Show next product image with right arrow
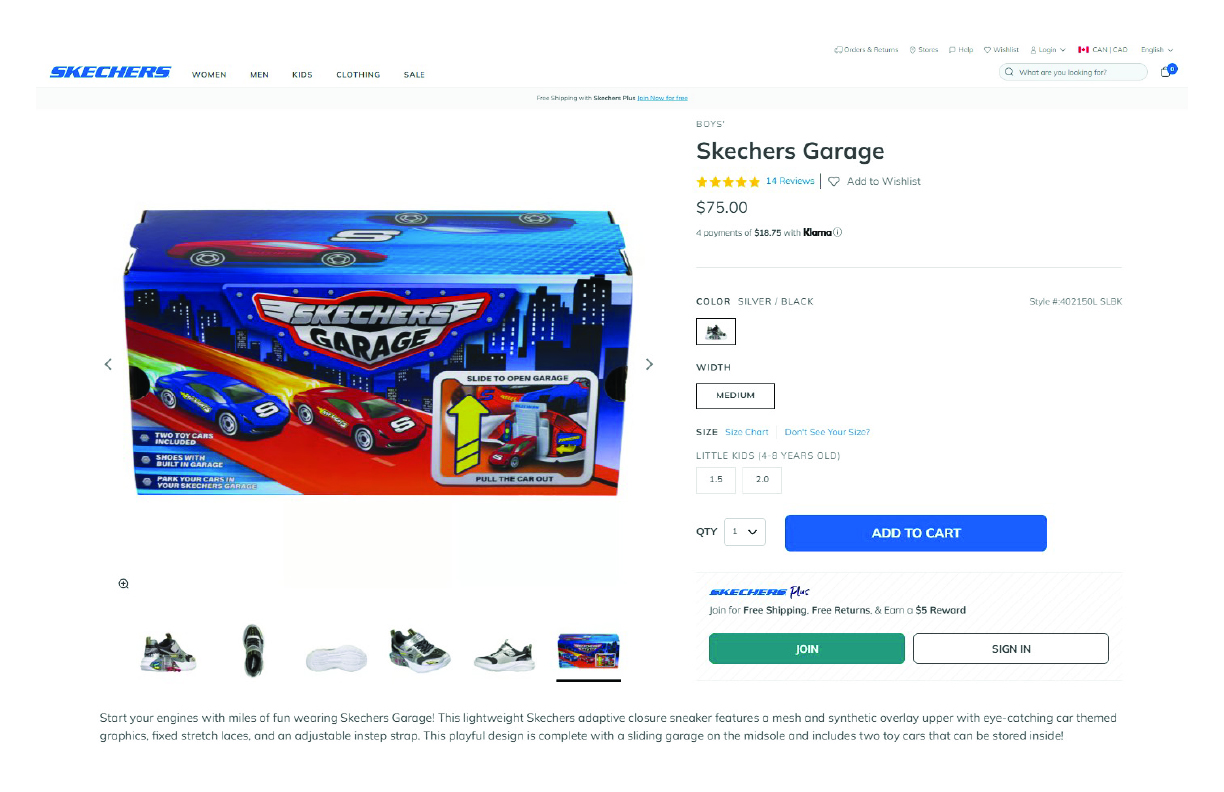 coord(649,364)
